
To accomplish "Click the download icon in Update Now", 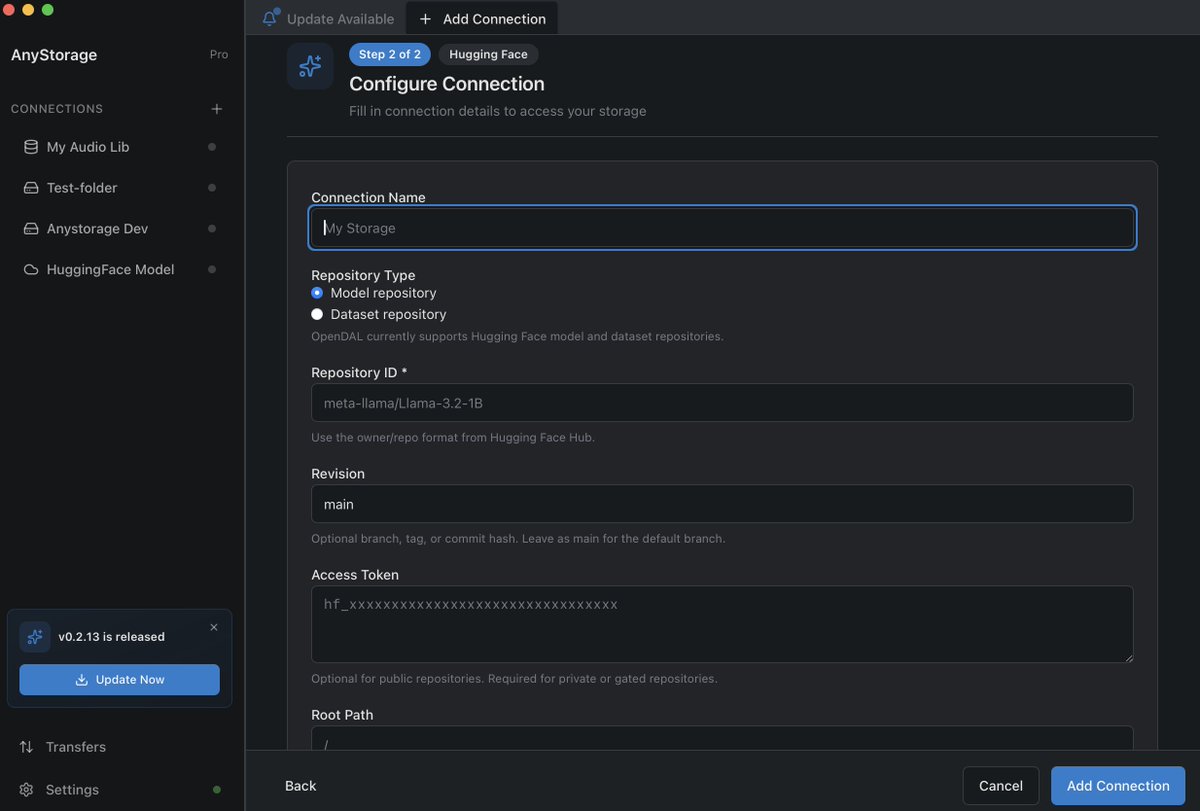I will (82, 680).
